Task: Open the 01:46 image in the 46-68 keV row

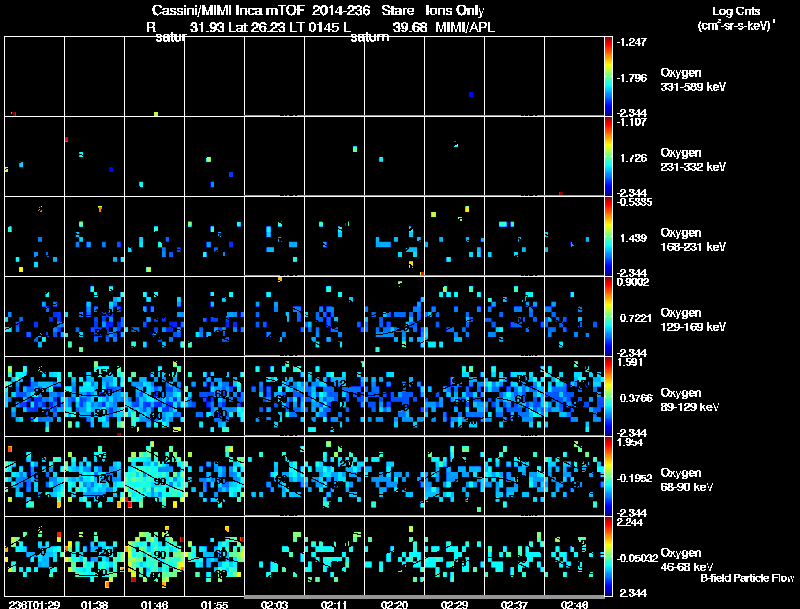Action: (155, 557)
